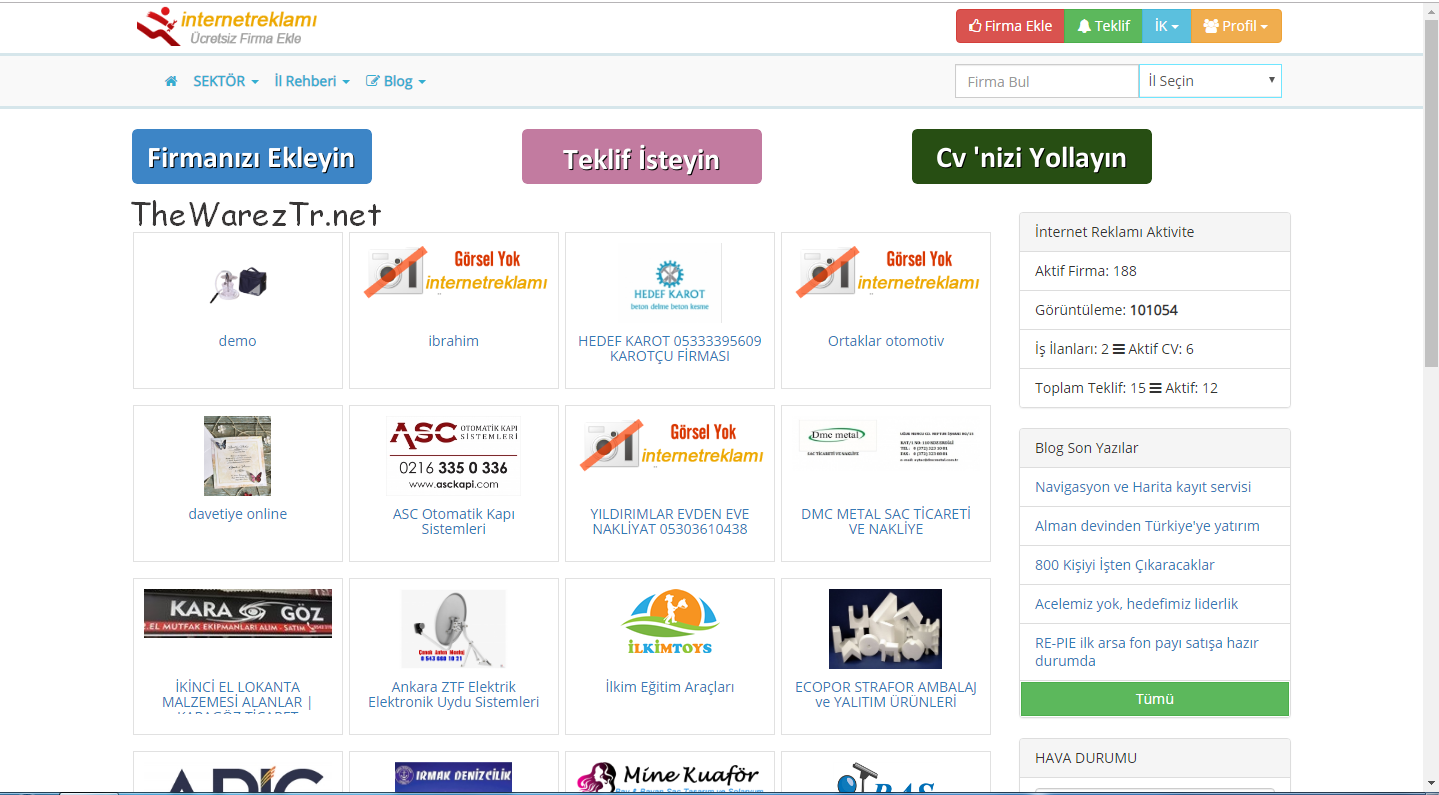1439x795 pixels.
Task: Open the İl Seçin city selector
Action: pos(1210,81)
